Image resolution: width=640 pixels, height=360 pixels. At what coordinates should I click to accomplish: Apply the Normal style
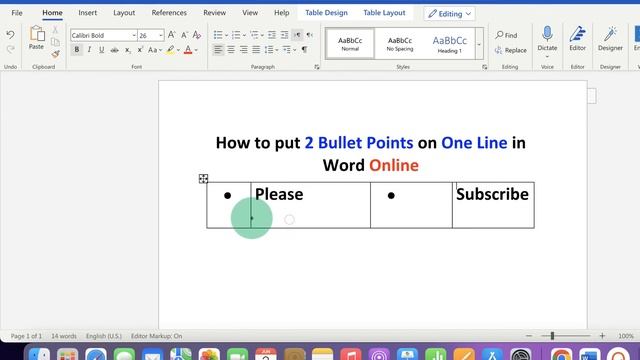point(350,44)
